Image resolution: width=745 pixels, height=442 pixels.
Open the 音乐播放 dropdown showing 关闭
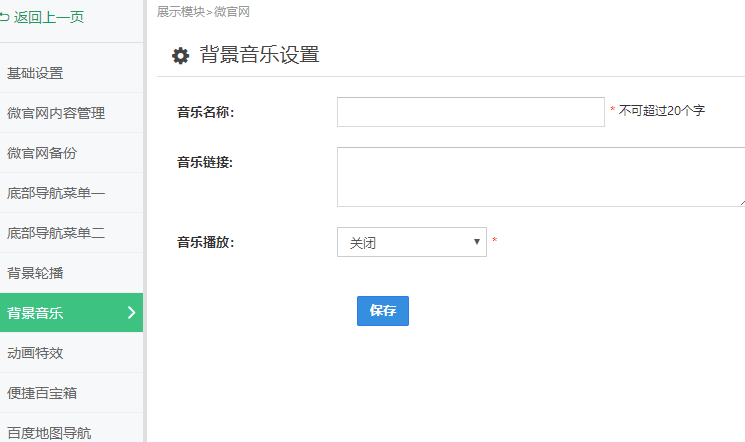[x=411, y=242]
